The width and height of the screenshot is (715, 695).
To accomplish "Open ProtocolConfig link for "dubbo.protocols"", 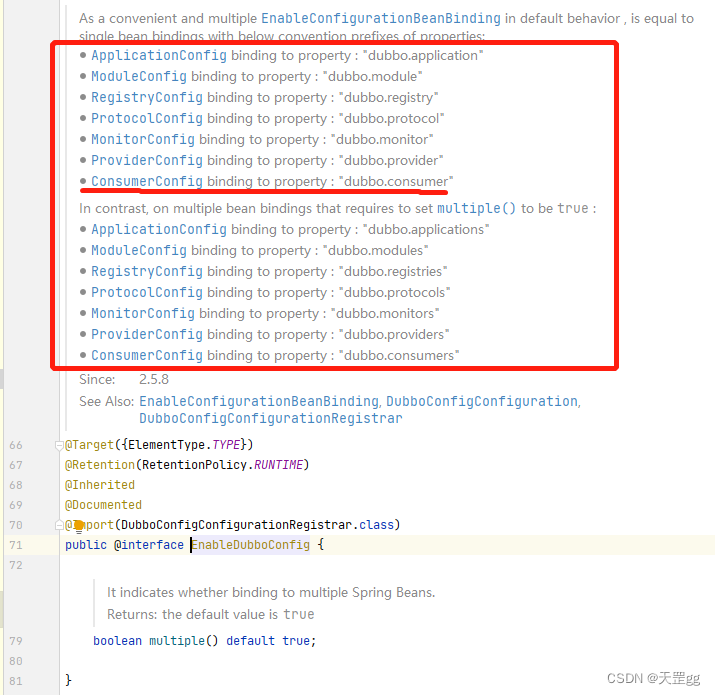I will [x=147, y=292].
